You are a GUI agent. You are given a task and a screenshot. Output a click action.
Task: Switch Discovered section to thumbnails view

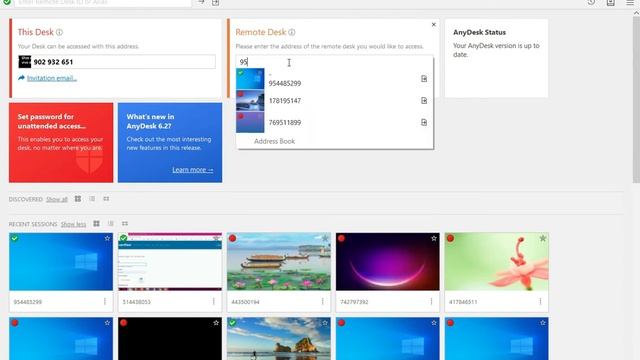click(x=106, y=199)
